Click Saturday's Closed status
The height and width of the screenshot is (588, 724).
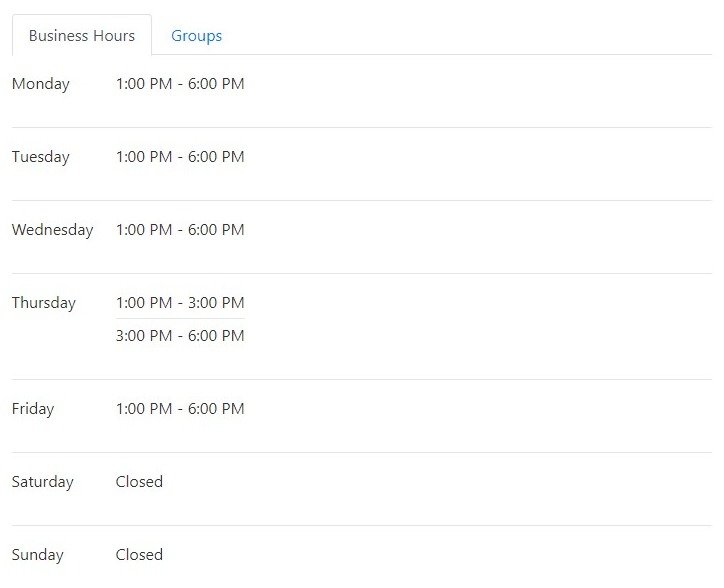pyautogui.click(x=139, y=481)
